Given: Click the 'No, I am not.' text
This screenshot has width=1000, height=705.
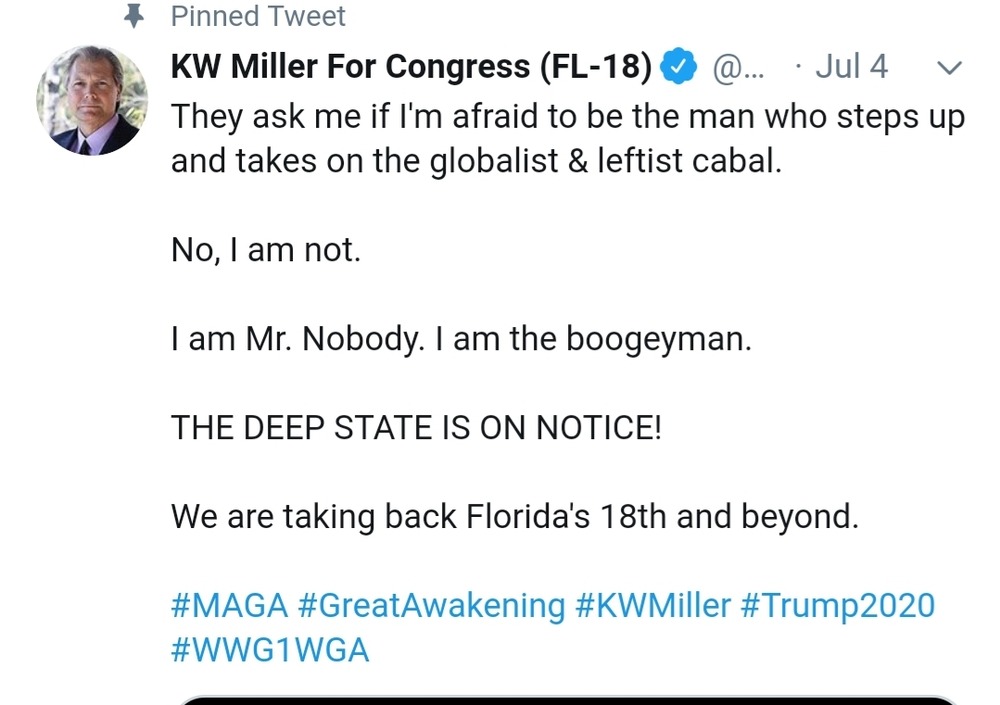Looking at the screenshot, I should coord(266,249).
